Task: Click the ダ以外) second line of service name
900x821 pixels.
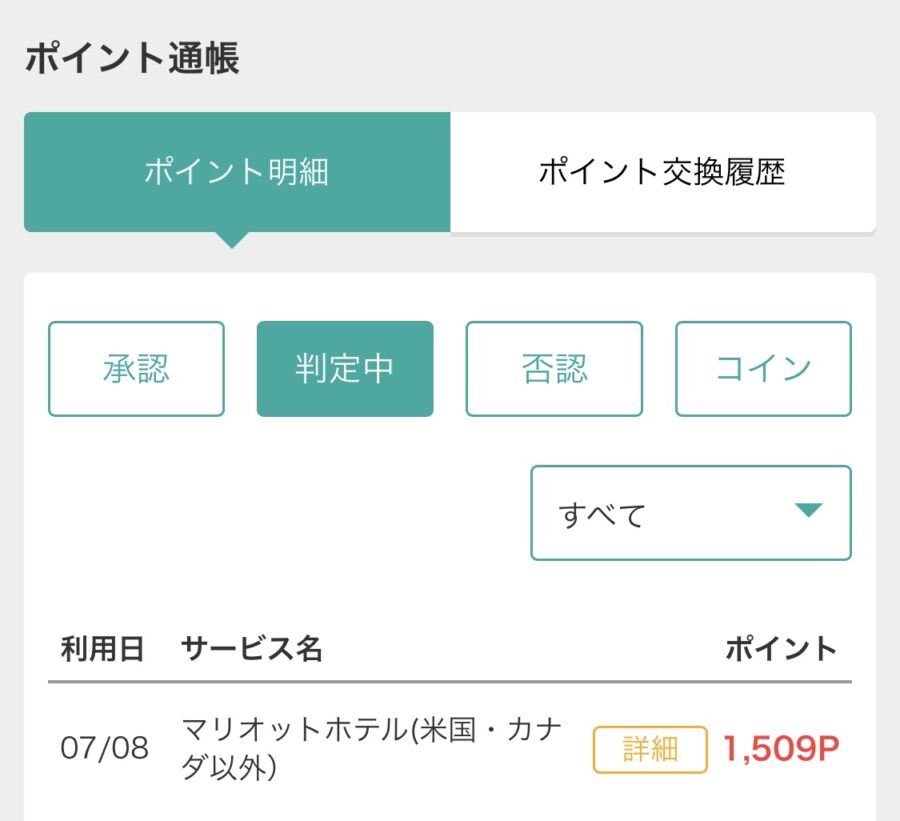Action: (229, 767)
